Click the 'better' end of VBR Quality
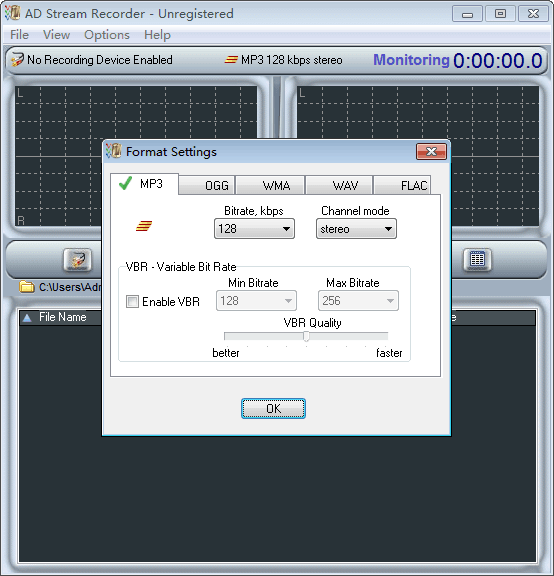Image resolution: width=554 pixels, height=576 pixels. pos(226,353)
